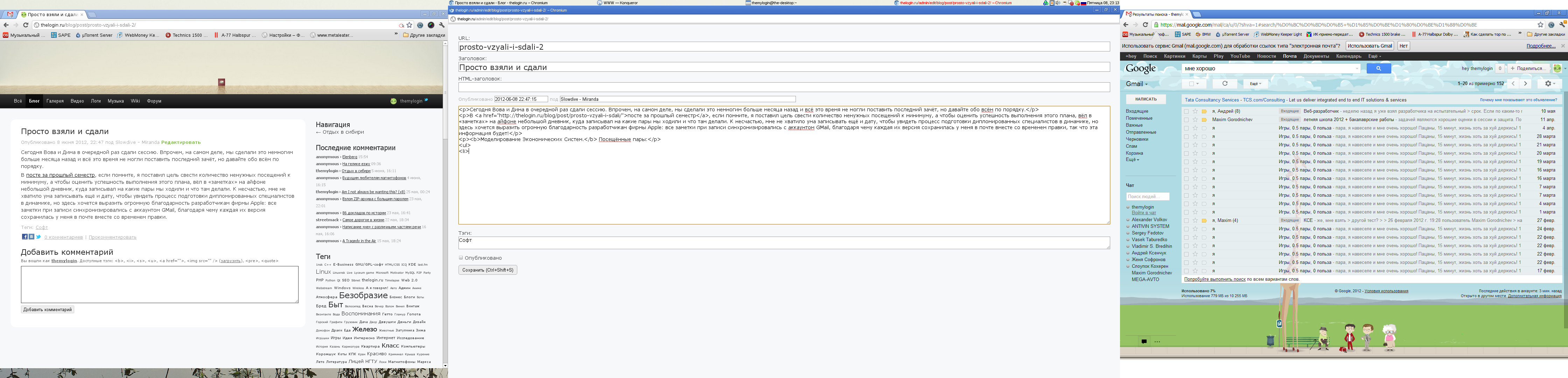Image resolution: width=1568 pixels, height=378 pixels.
Task: Click profile avatar in Gmail header
Action: click(1557, 68)
